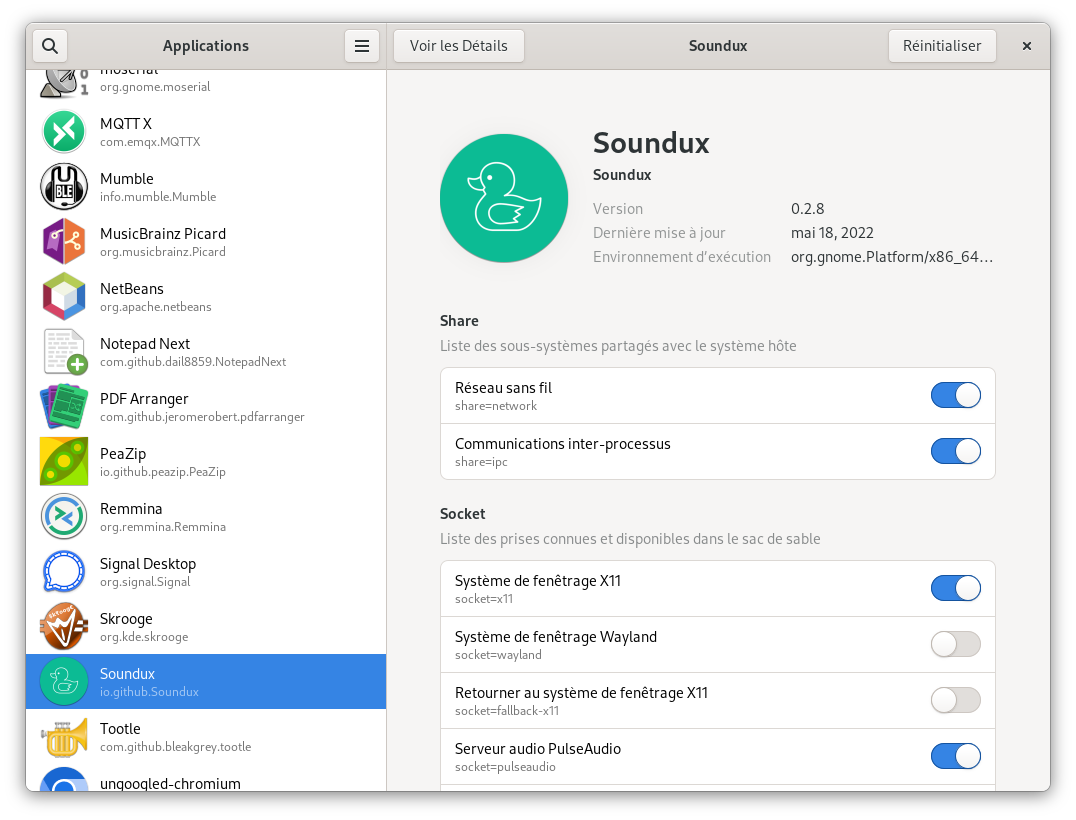Image resolution: width=1076 pixels, height=820 pixels.
Task: Click the Tootle trumpet icon
Action: (x=64, y=736)
